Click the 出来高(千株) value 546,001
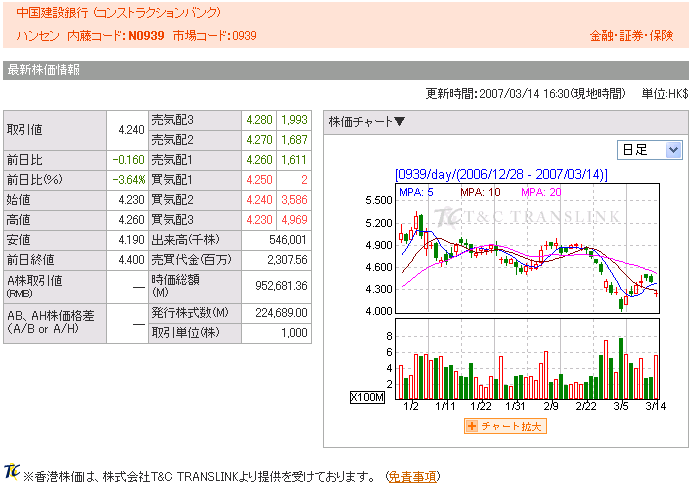This screenshot has width=693, height=495. click(x=288, y=240)
